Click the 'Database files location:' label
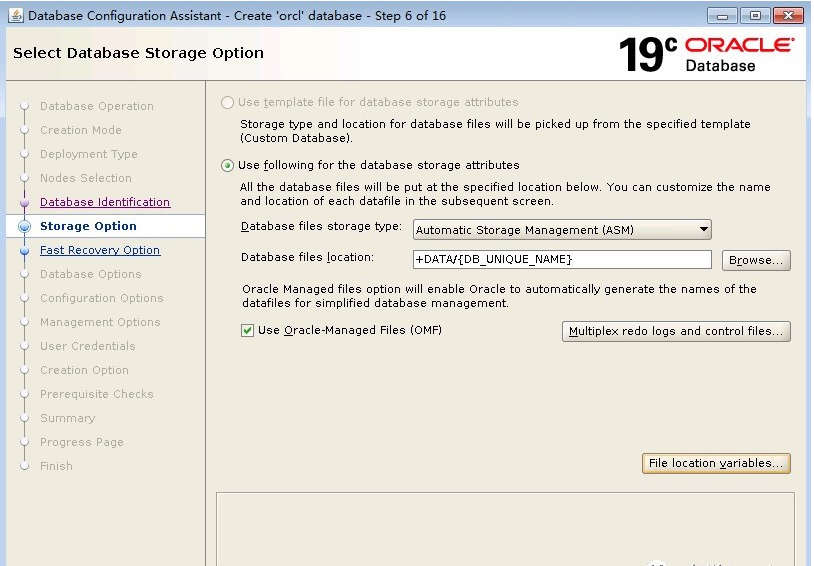 point(307,258)
